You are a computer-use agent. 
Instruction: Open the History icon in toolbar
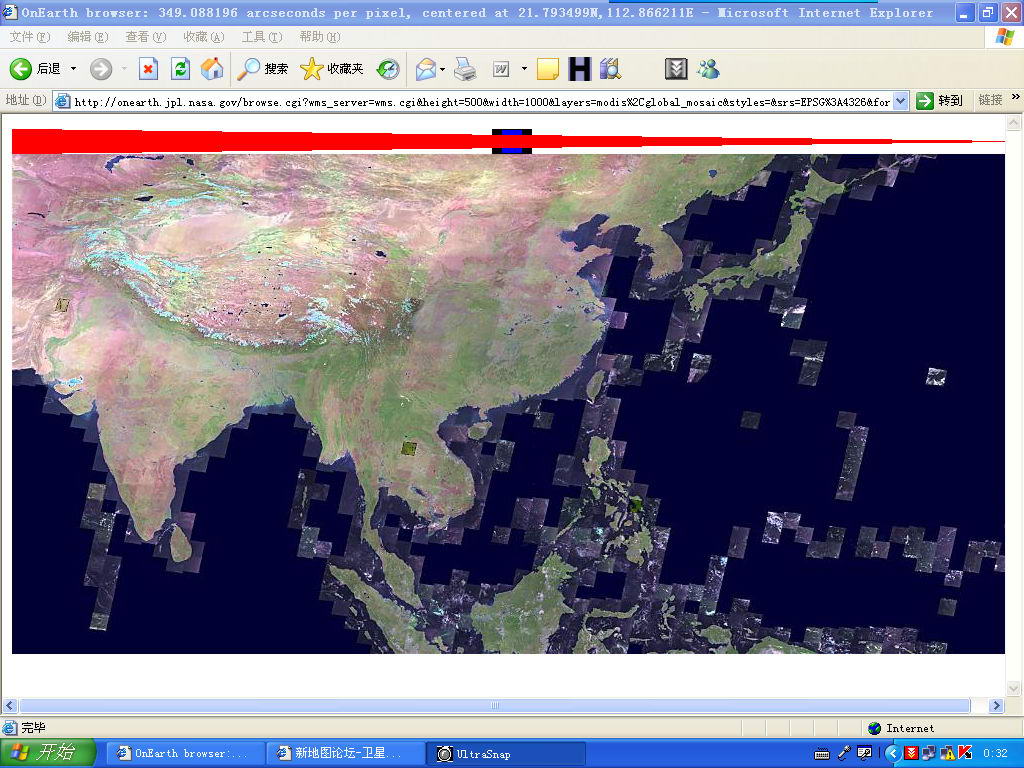pos(388,69)
